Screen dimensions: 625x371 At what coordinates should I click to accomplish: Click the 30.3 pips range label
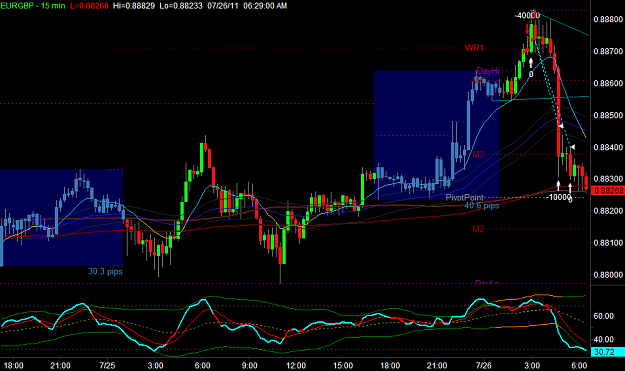pyautogui.click(x=105, y=271)
